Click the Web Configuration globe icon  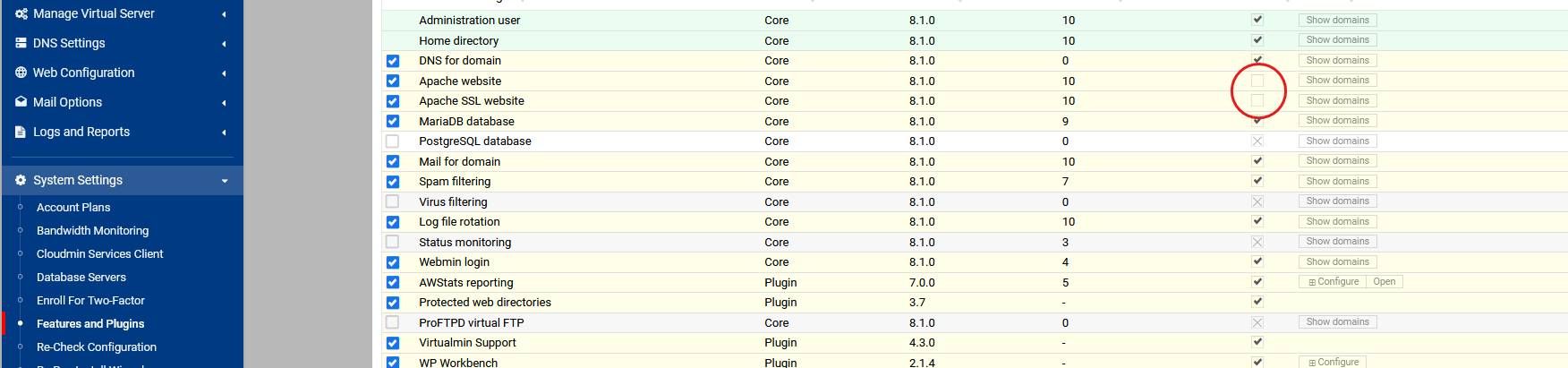[21, 73]
